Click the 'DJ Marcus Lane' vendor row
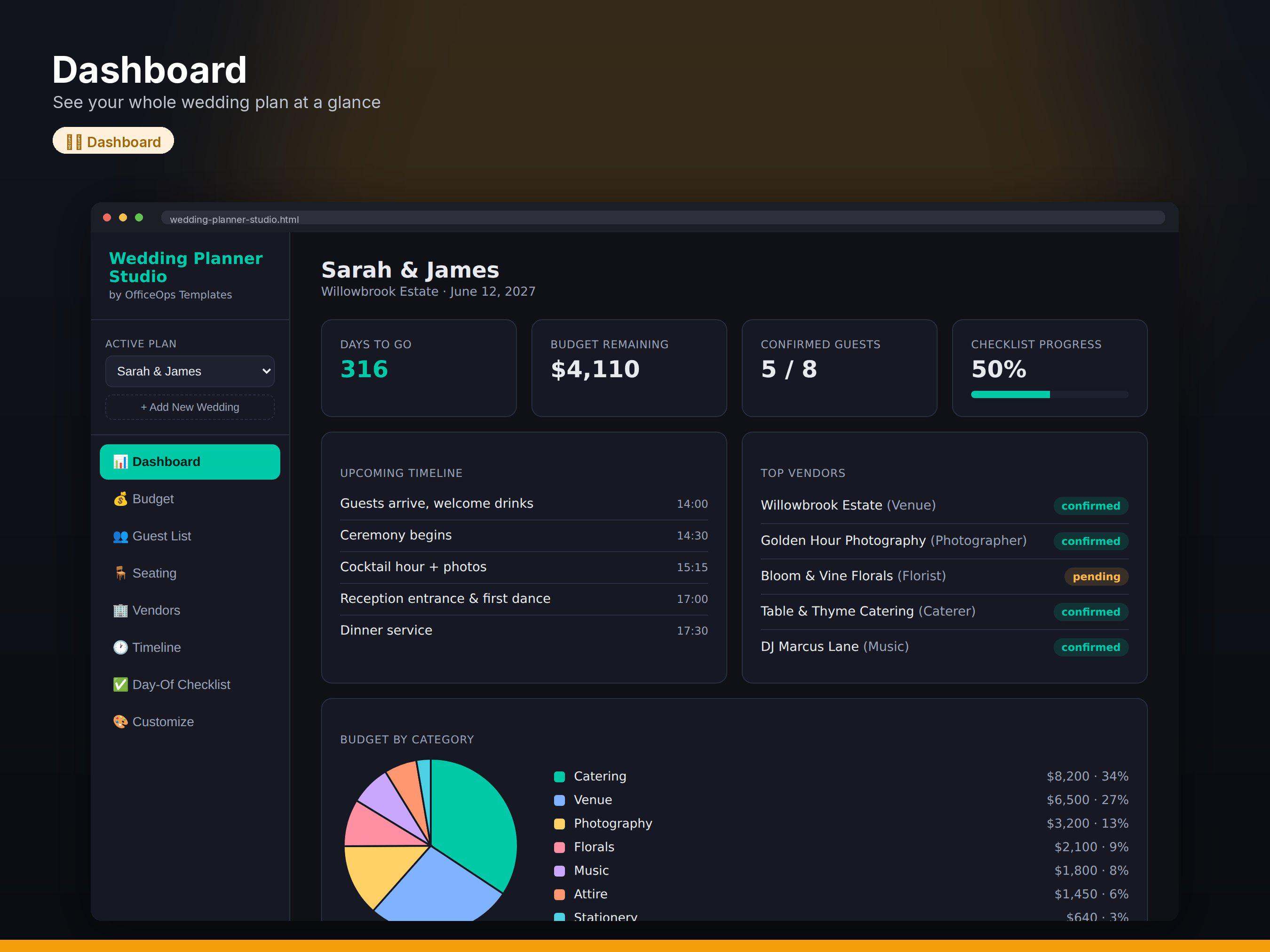The width and height of the screenshot is (1270, 952). [x=945, y=647]
